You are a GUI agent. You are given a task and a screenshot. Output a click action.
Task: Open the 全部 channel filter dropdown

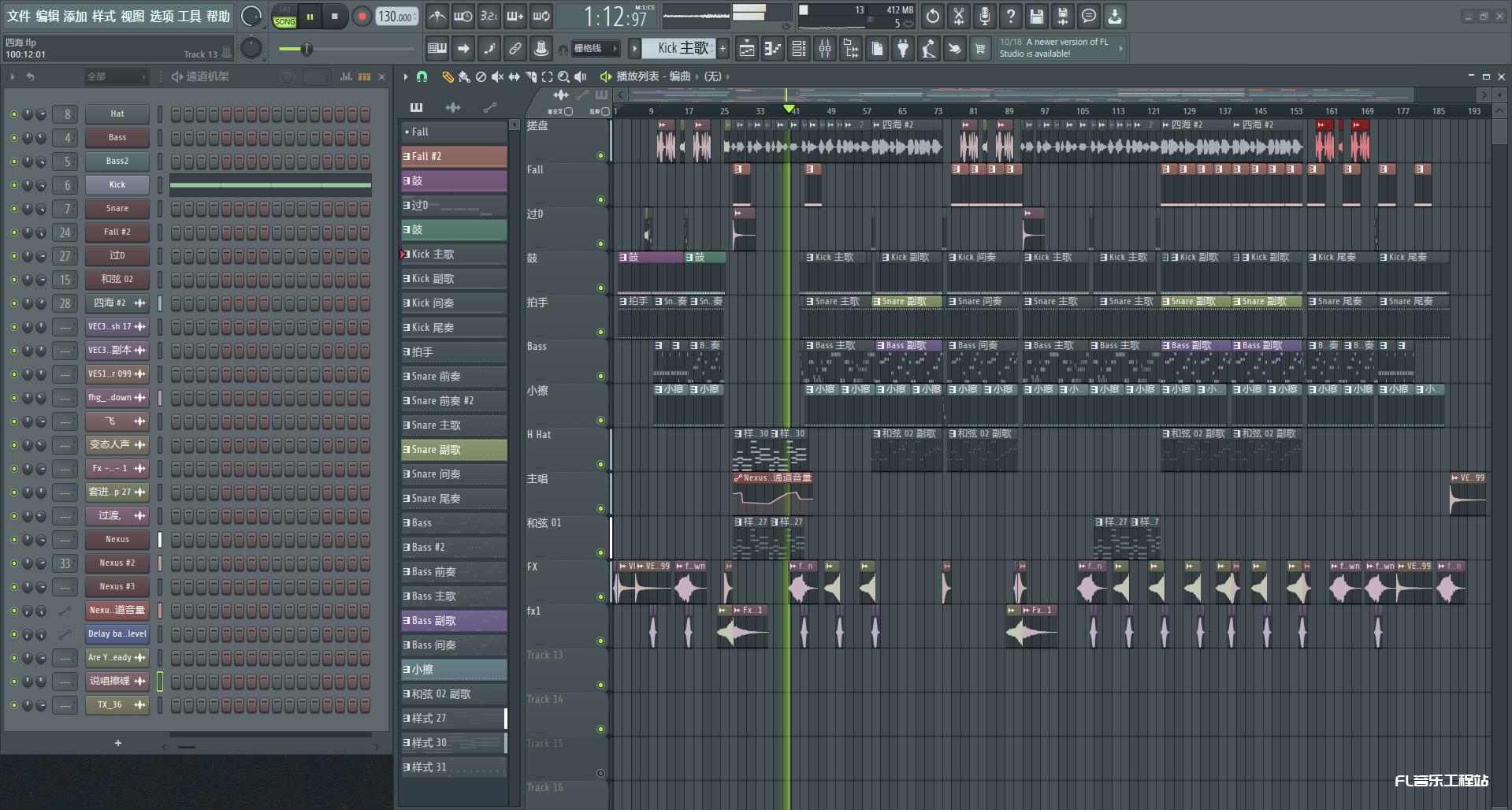click(117, 76)
